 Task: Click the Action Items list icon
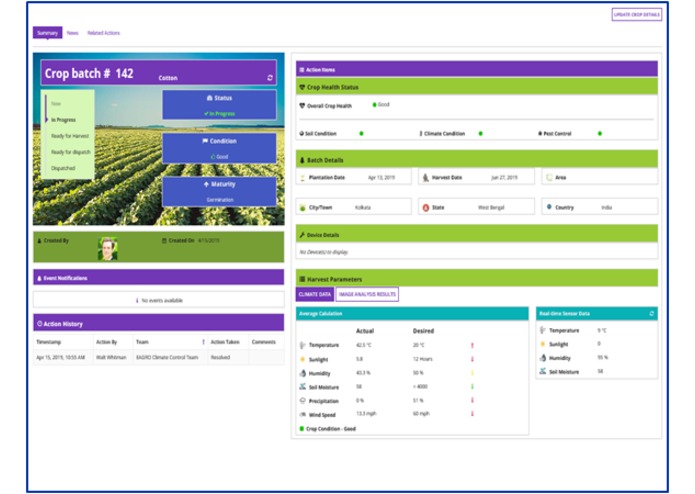pyautogui.click(x=302, y=70)
